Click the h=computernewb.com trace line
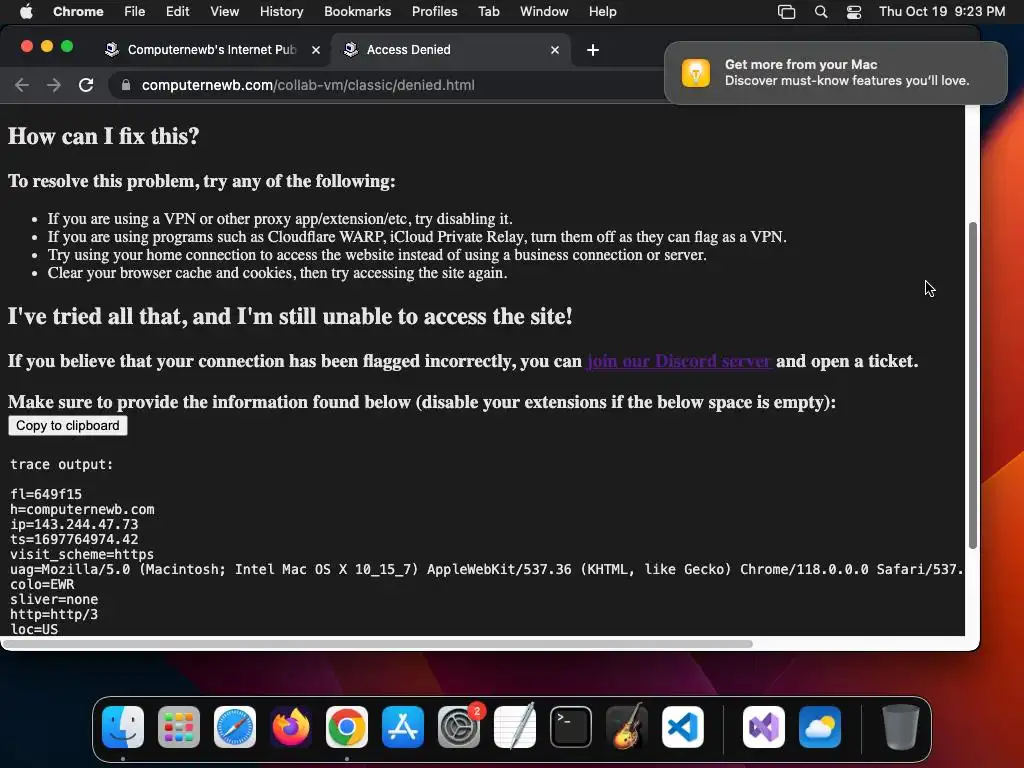 tap(82, 509)
